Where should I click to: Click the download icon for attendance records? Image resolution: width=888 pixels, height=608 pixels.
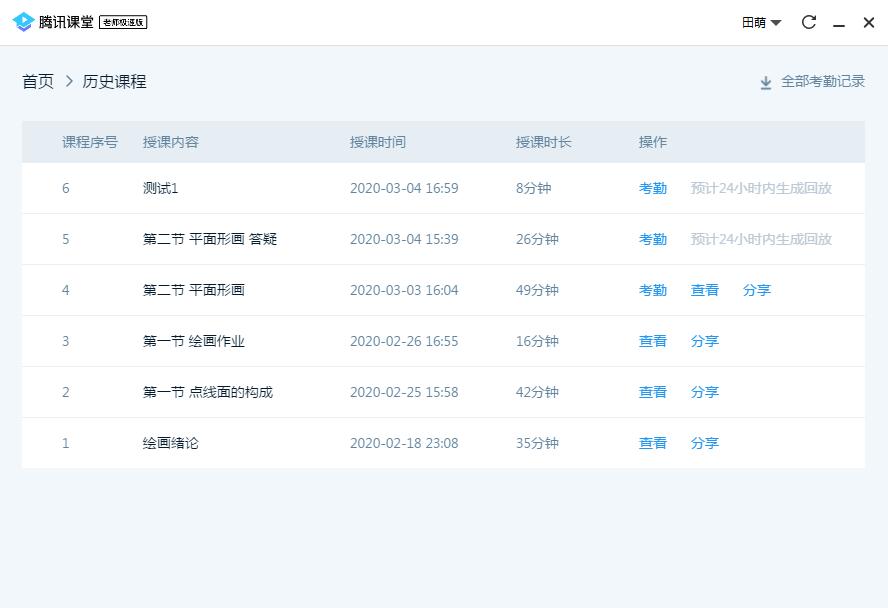coord(766,83)
